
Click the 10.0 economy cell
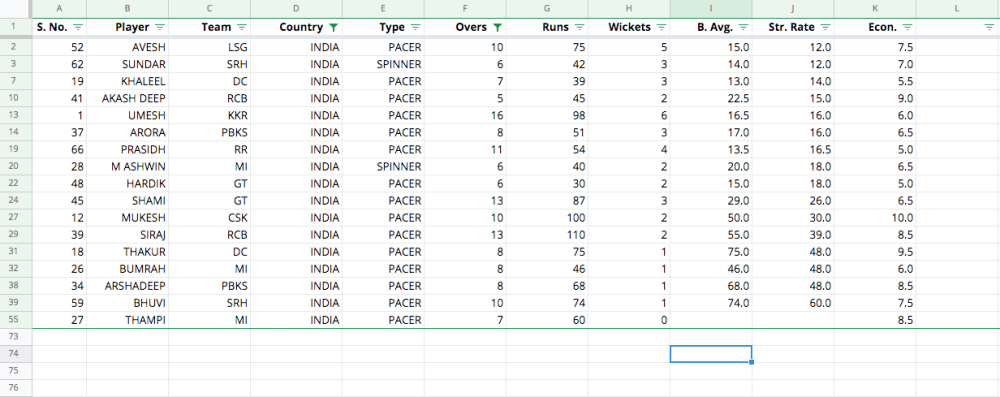point(875,218)
